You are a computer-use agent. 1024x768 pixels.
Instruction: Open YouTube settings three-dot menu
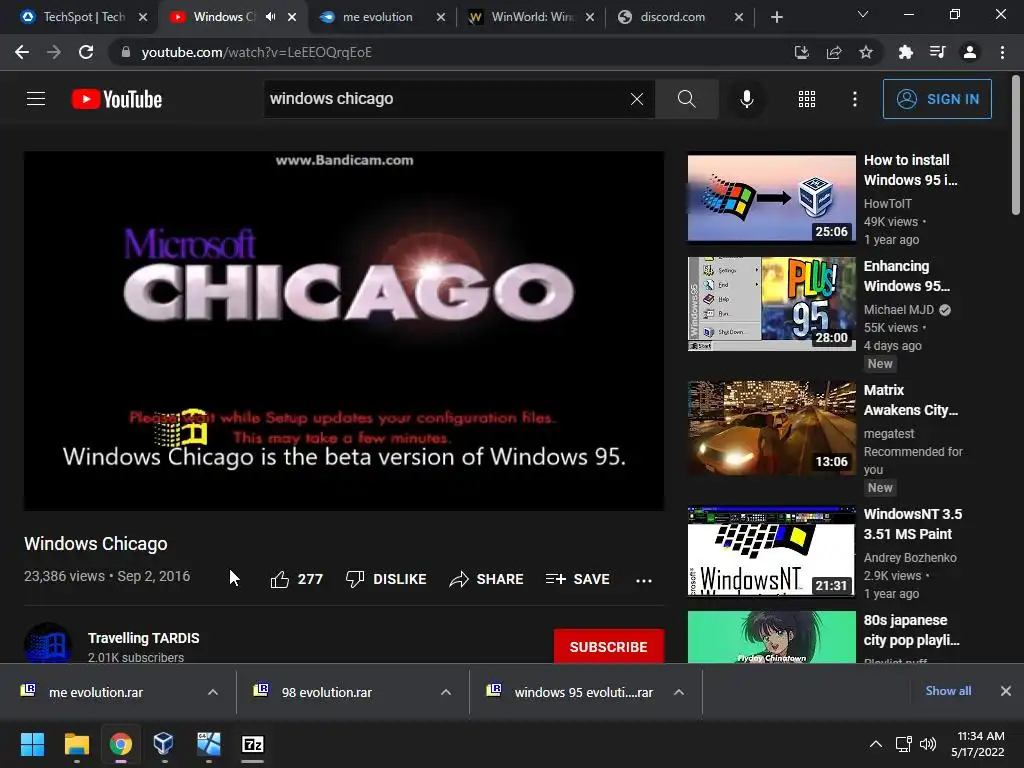click(x=855, y=99)
